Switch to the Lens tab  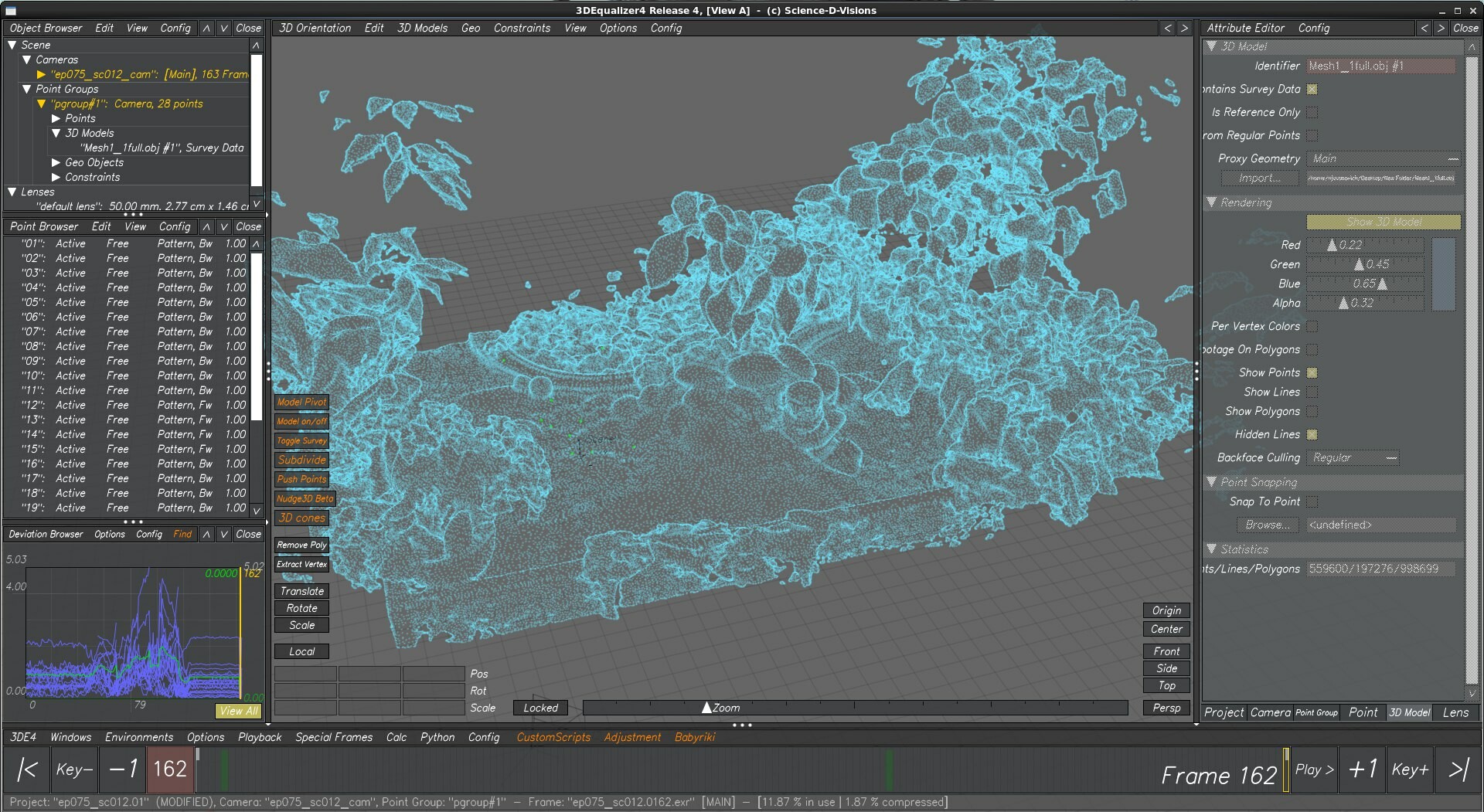coord(1455,712)
